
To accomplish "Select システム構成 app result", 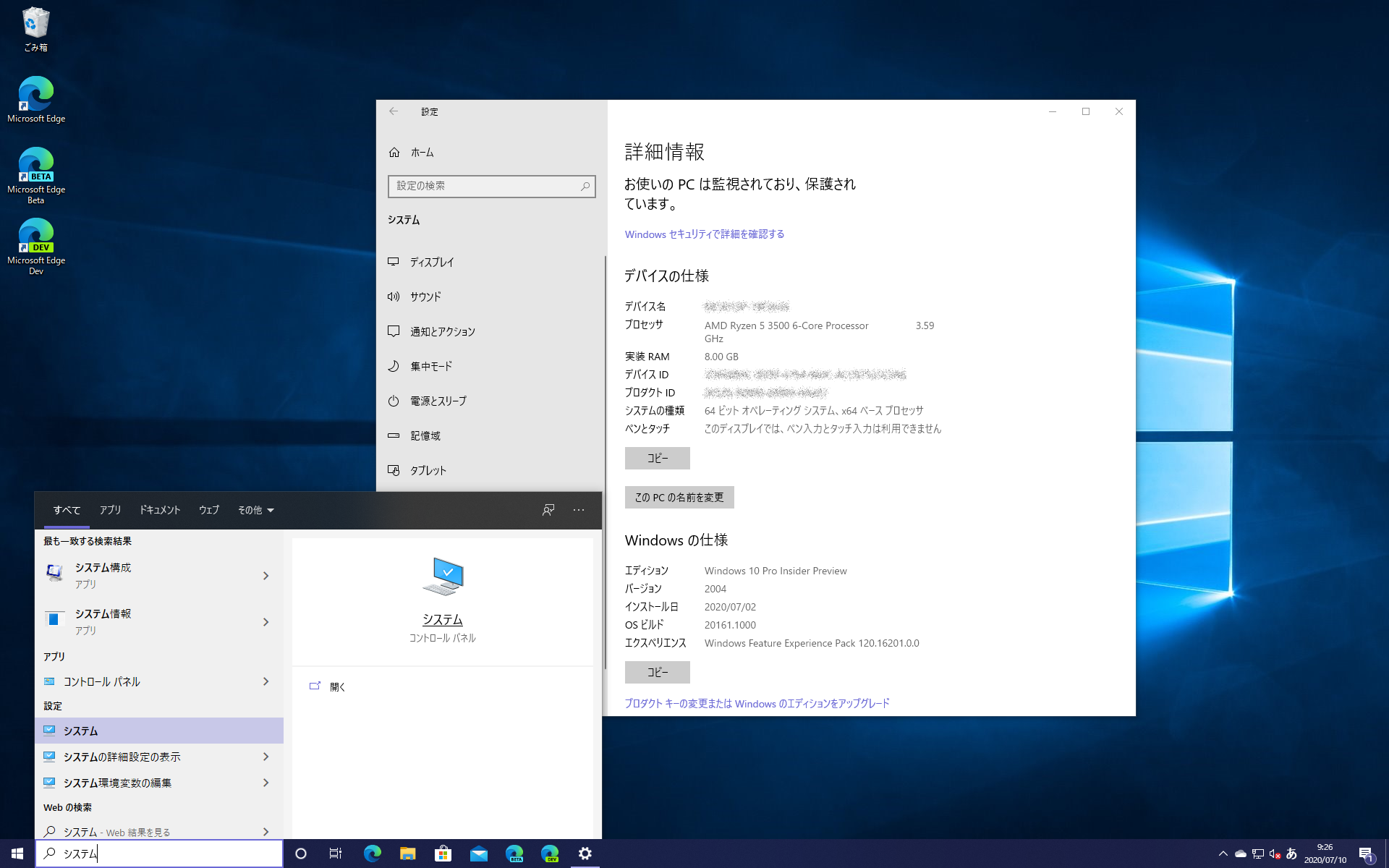I will (x=142, y=576).
